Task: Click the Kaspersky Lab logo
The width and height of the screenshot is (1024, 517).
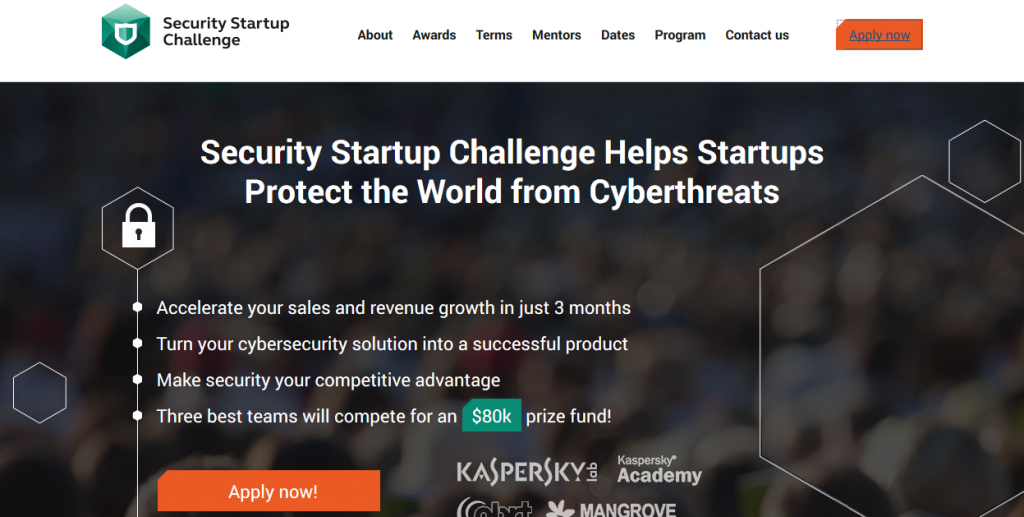Action: tap(527, 472)
